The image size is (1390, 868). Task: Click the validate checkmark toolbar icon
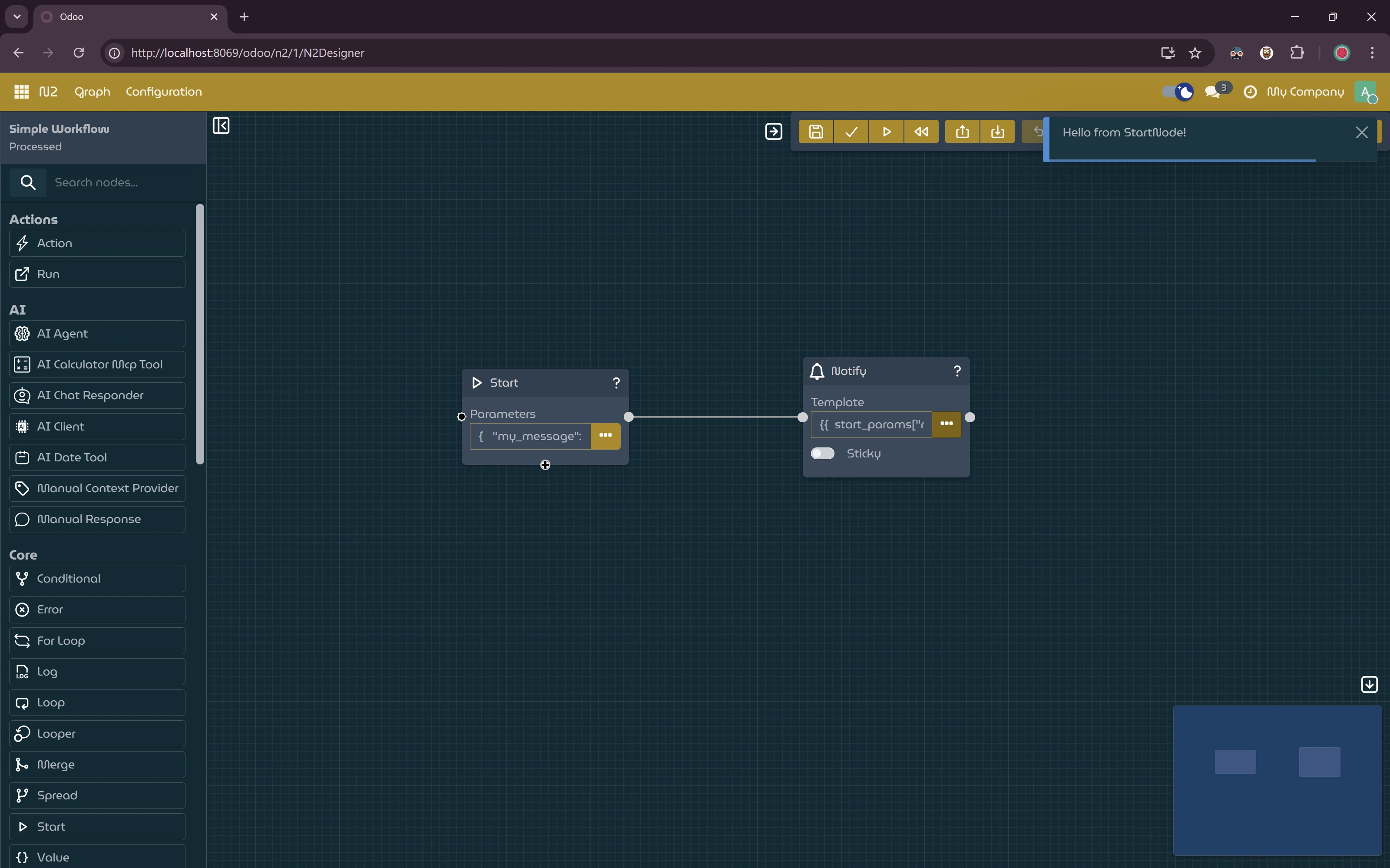(851, 132)
